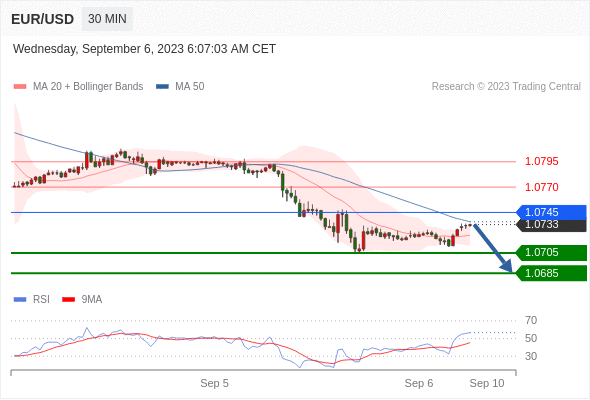Image resolution: width=590 pixels, height=400 pixels.
Task: Click the Sep 10 date axis label
Action: pos(487,383)
